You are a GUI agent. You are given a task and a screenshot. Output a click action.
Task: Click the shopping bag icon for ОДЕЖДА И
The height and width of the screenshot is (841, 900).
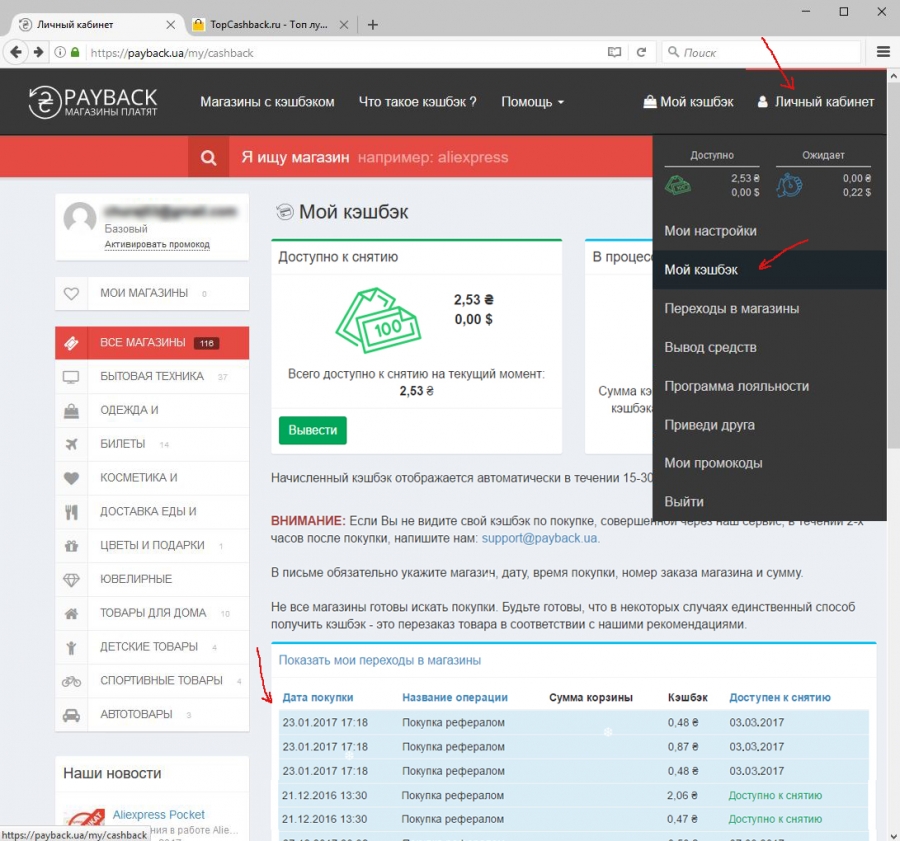[71, 410]
